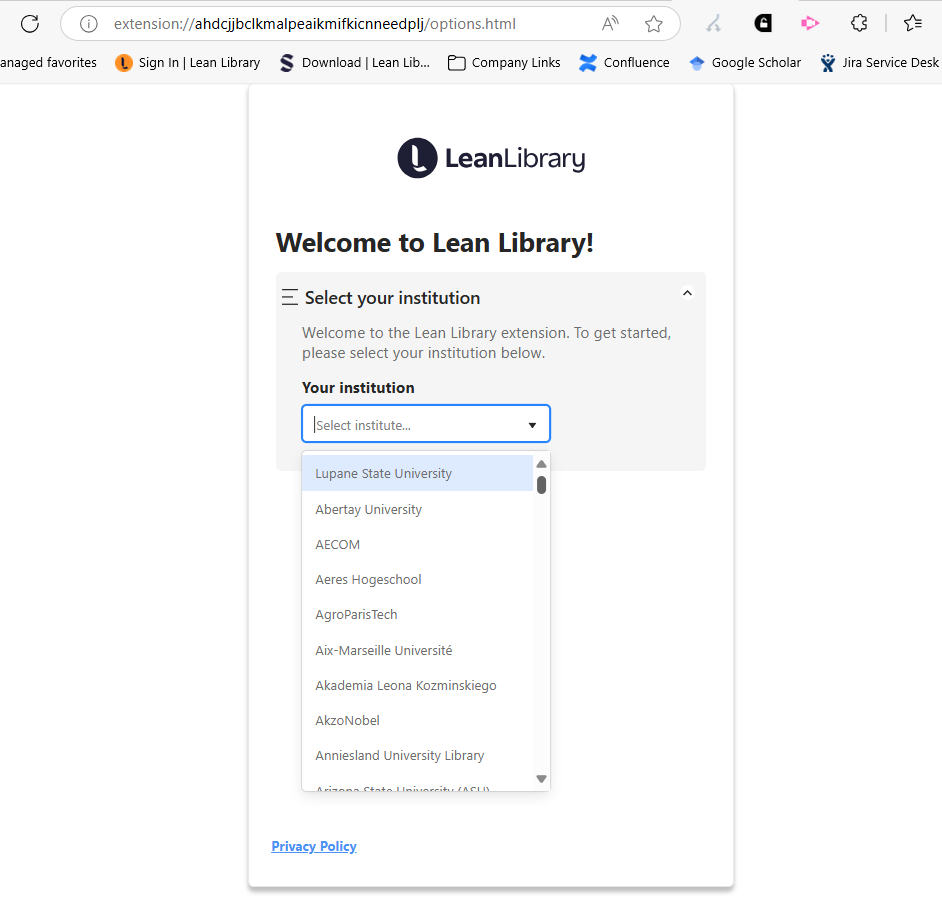The height and width of the screenshot is (920, 942).
Task: Open the Select institute dropdown arrow
Action: pyautogui.click(x=533, y=424)
